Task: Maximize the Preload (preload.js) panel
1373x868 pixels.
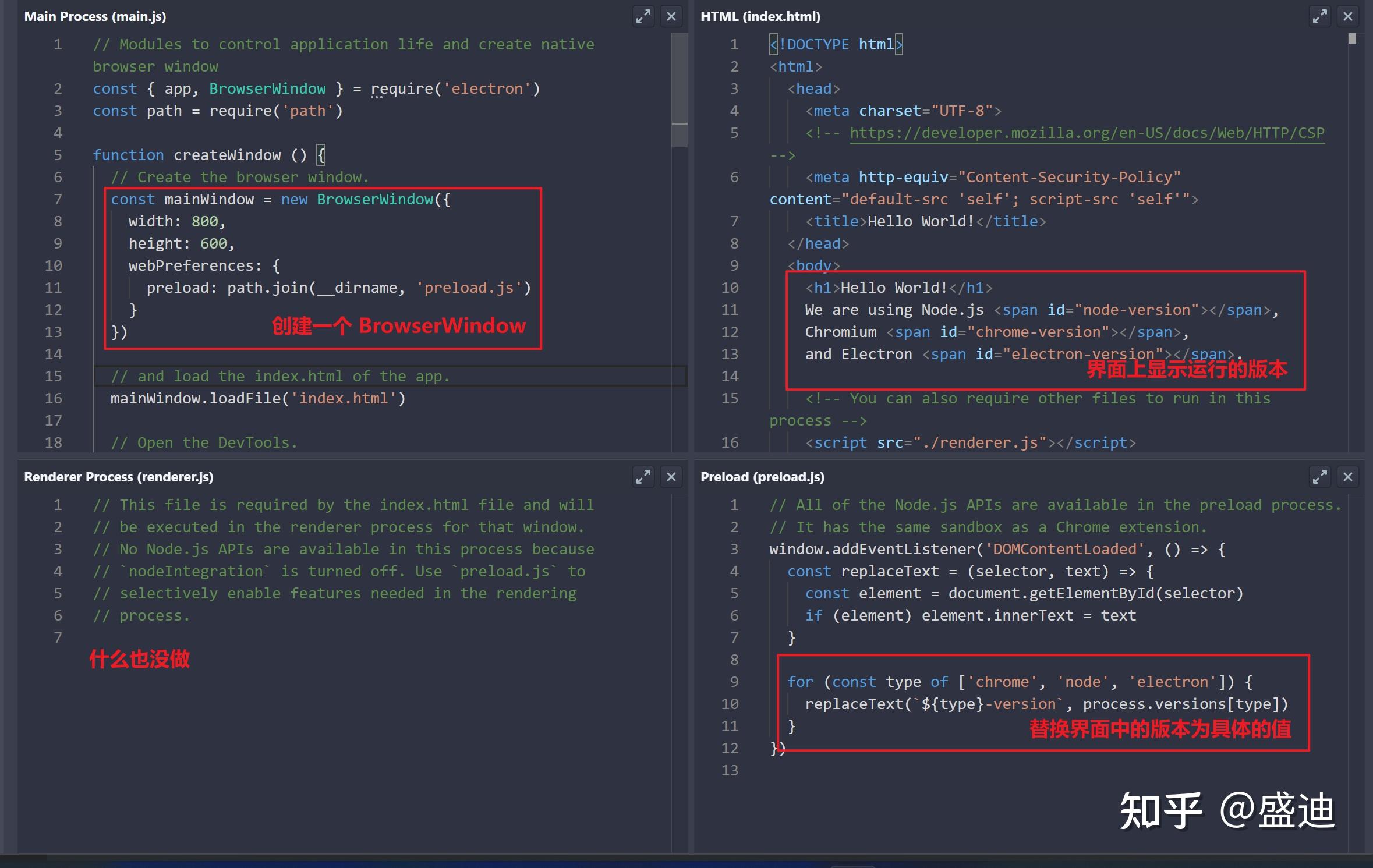Action: point(1319,477)
